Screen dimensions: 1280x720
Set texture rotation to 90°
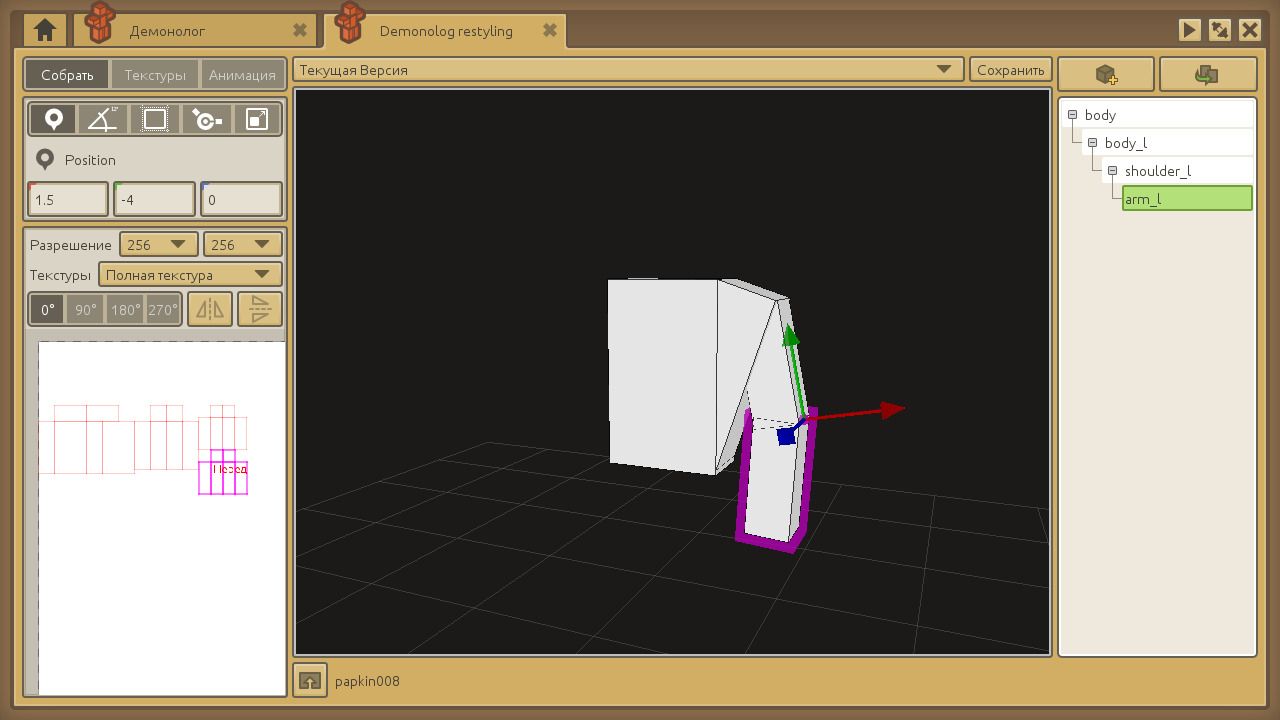(x=86, y=310)
